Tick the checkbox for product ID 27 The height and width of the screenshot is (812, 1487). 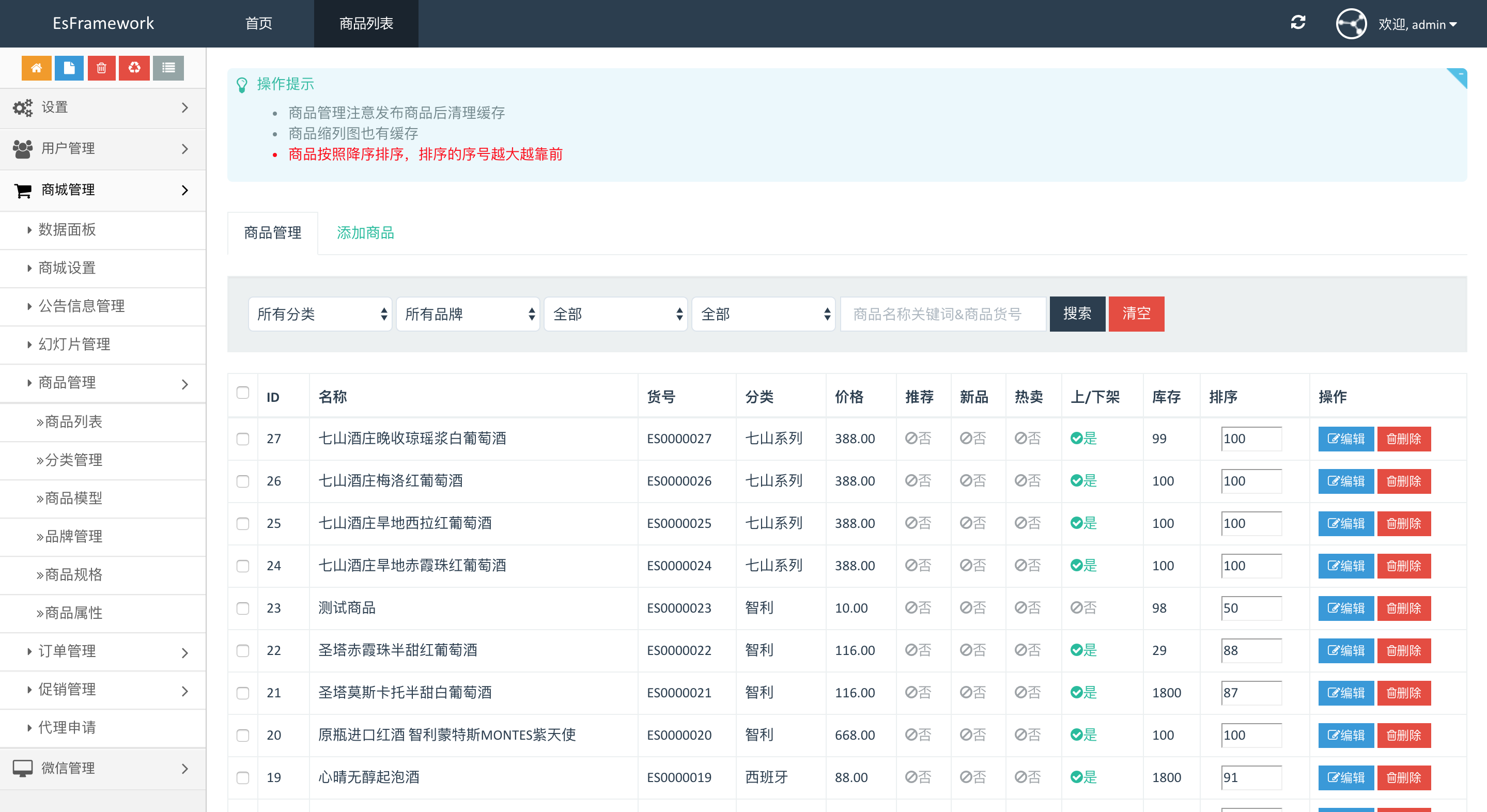click(x=243, y=439)
